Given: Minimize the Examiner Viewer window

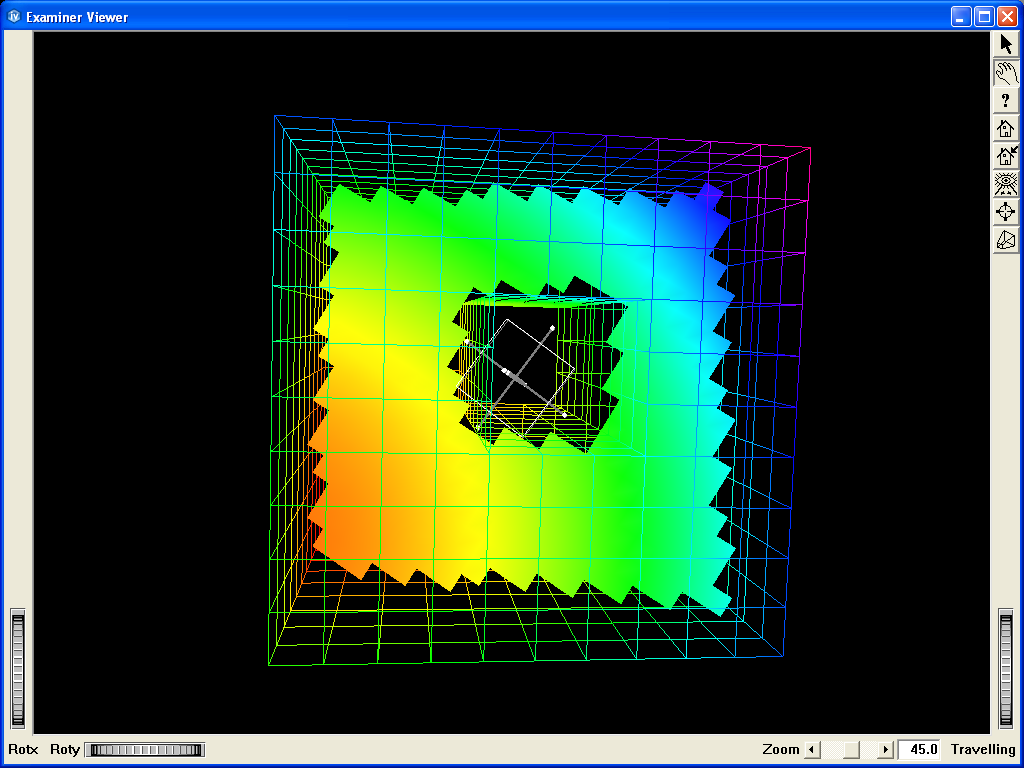Looking at the screenshot, I should click(961, 17).
